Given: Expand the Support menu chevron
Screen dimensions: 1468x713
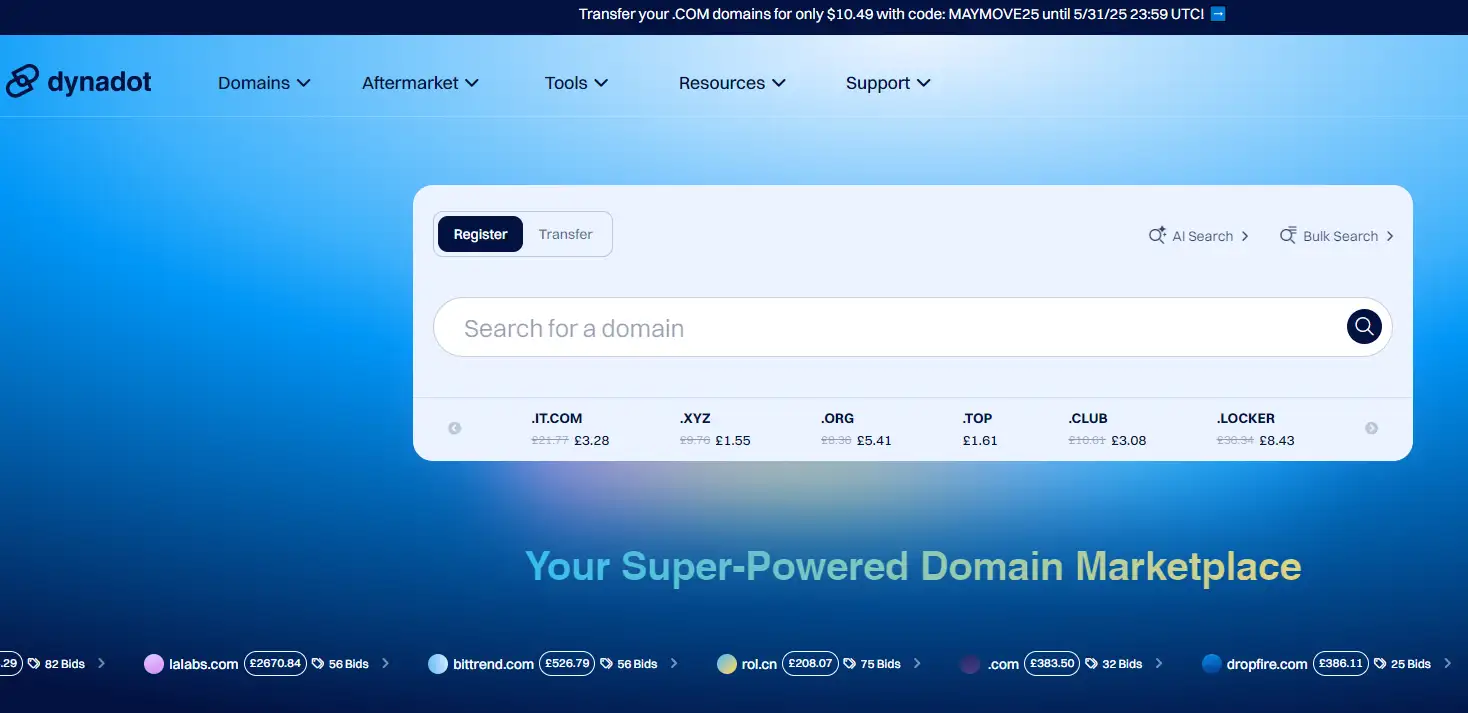Looking at the screenshot, I should point(924,83).
